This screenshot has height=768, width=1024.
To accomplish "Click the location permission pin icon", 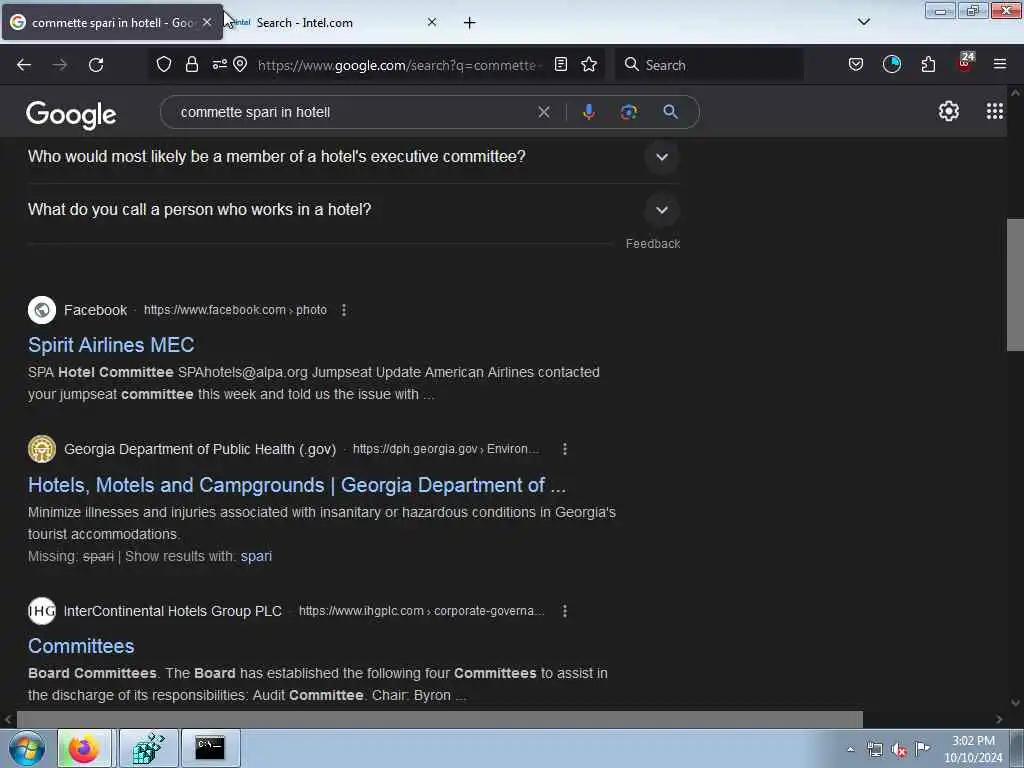I will coord(240,64).
